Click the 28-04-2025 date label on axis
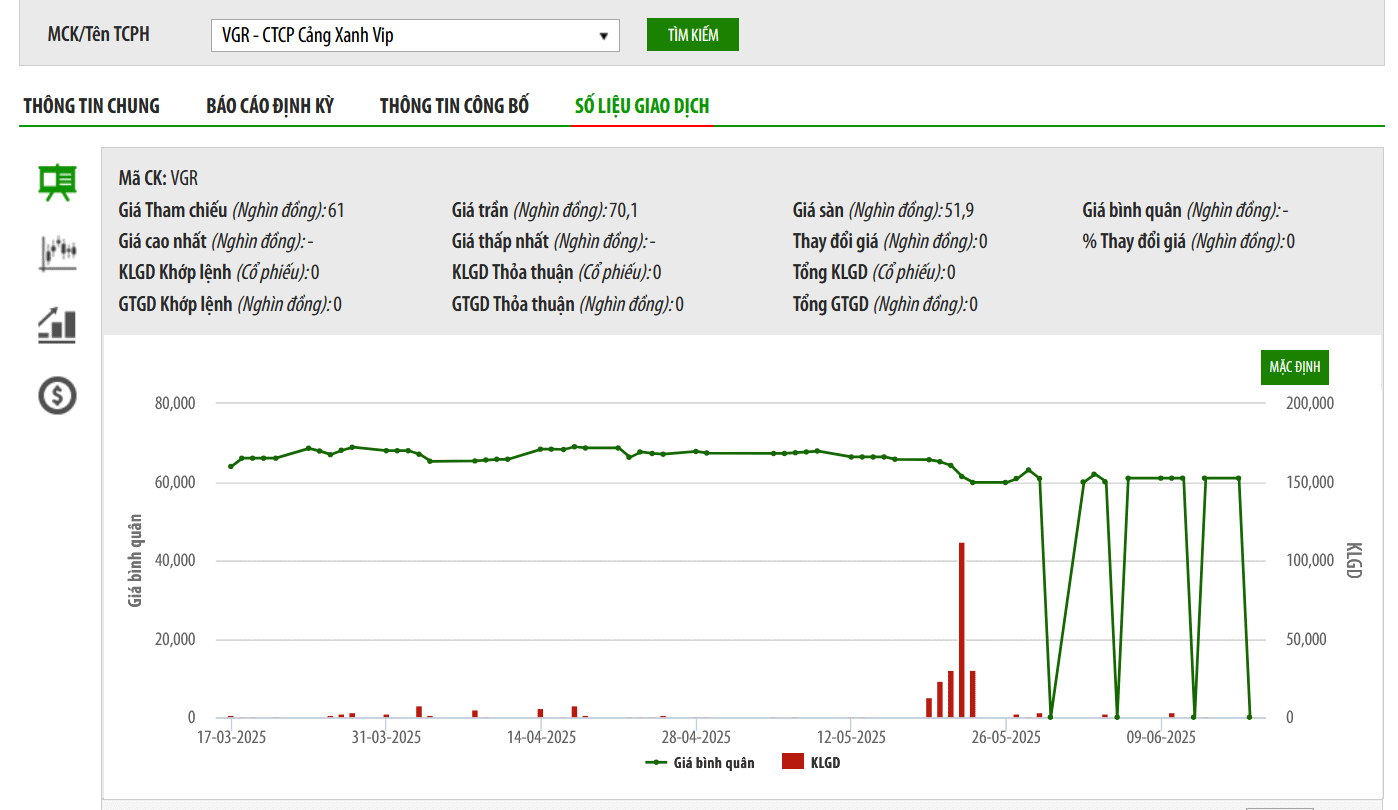The width and height of the screenshot is (1398, 810). pyautogui.click(x=697, y=738)
